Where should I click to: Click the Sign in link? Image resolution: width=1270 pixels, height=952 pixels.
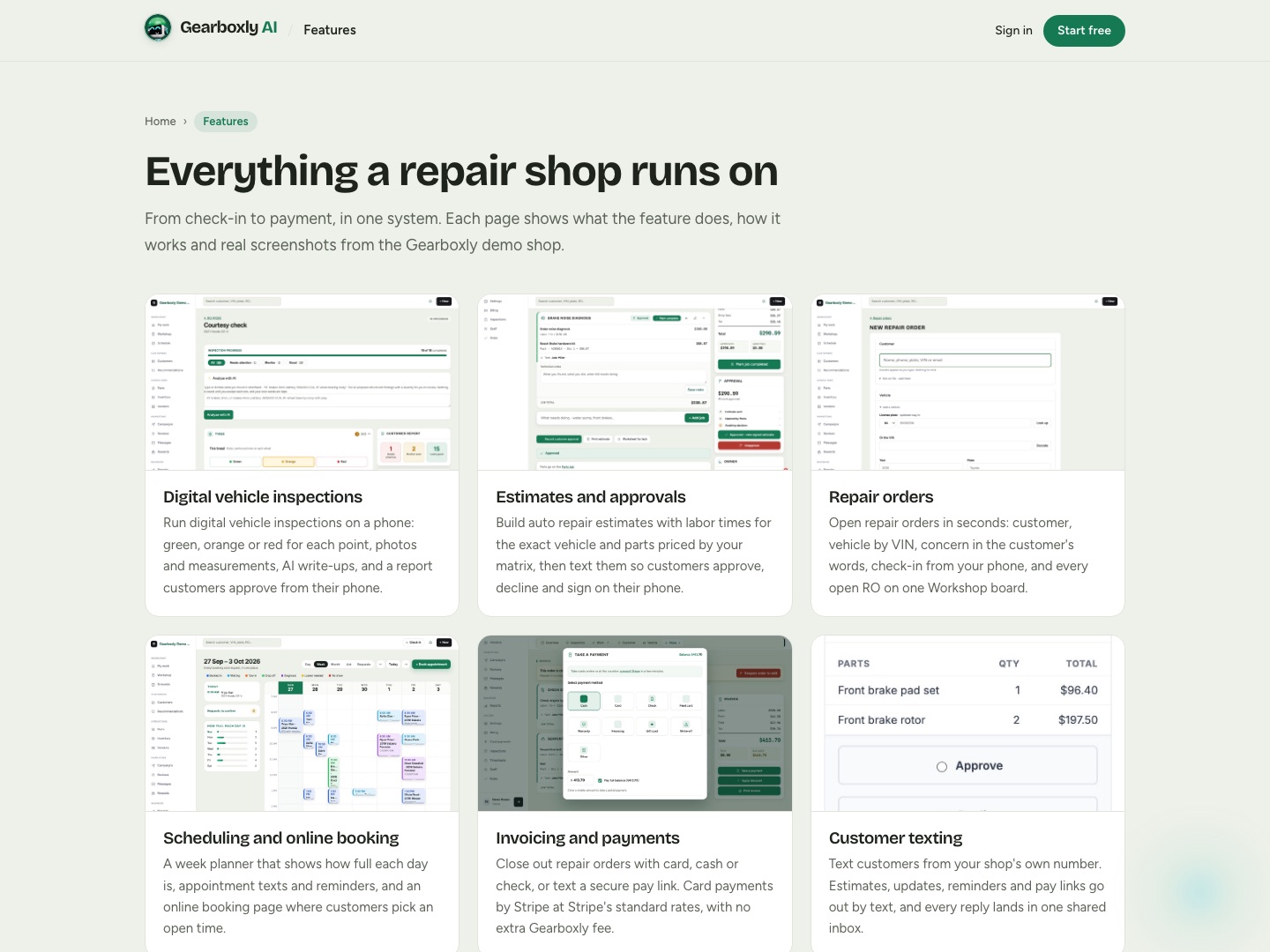pos(1013,30)
